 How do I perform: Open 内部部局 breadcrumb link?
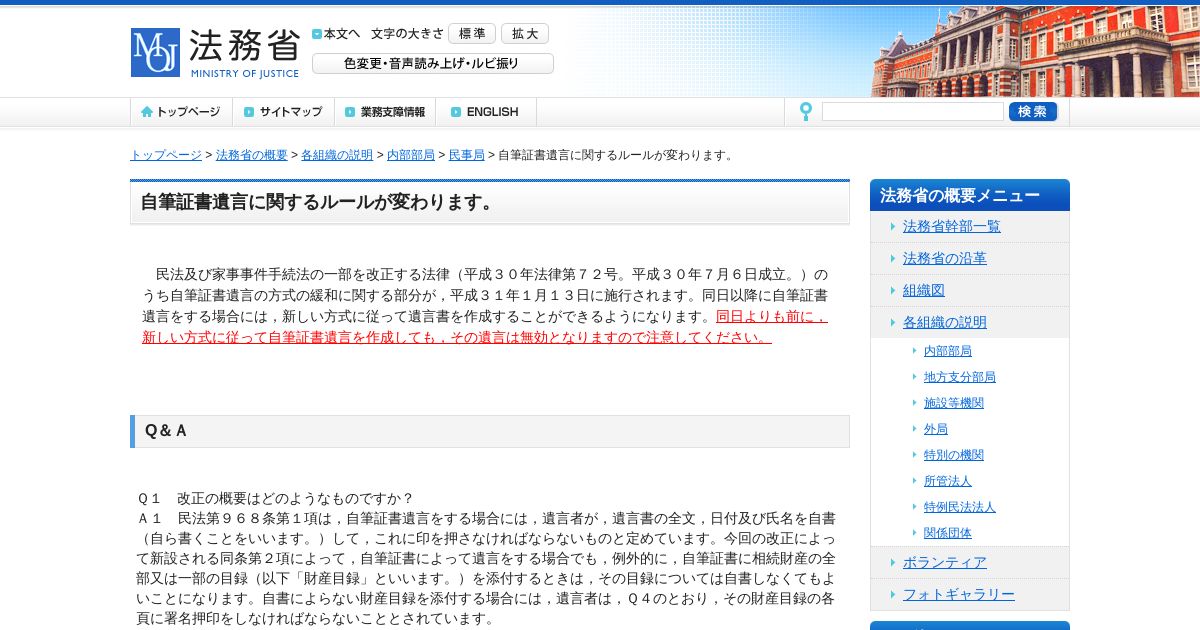pos(411,155)
